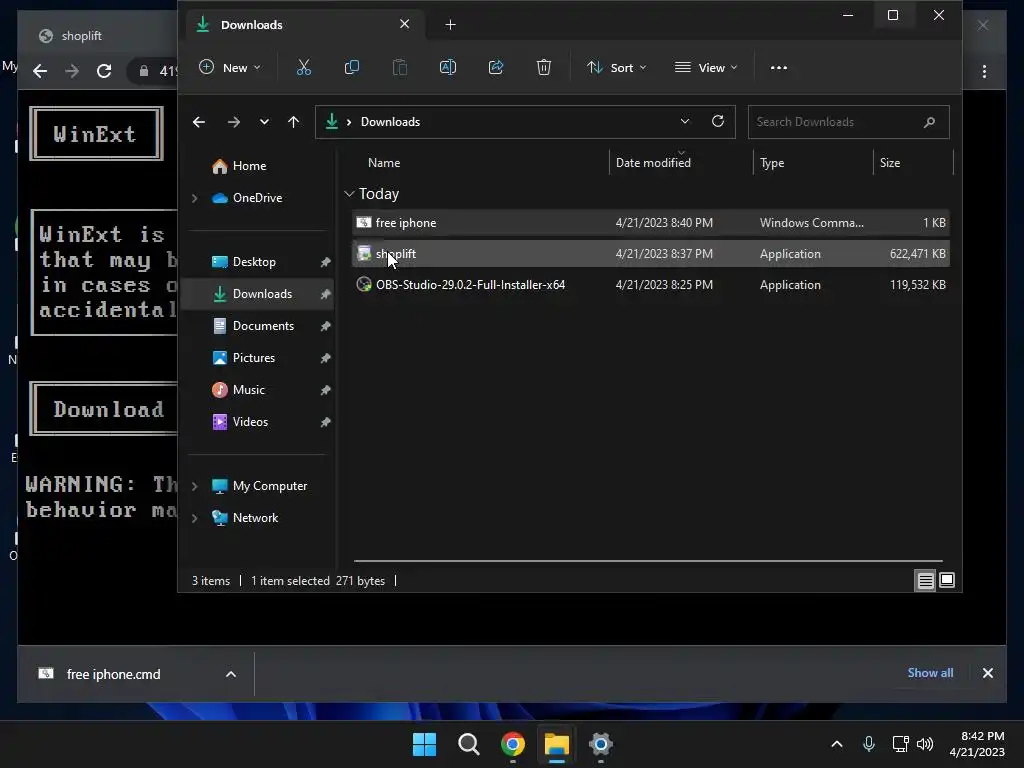This screenshot has height=768, width=1024.
Task: Open the New dropdown menu
Action: tap(230, 67)
